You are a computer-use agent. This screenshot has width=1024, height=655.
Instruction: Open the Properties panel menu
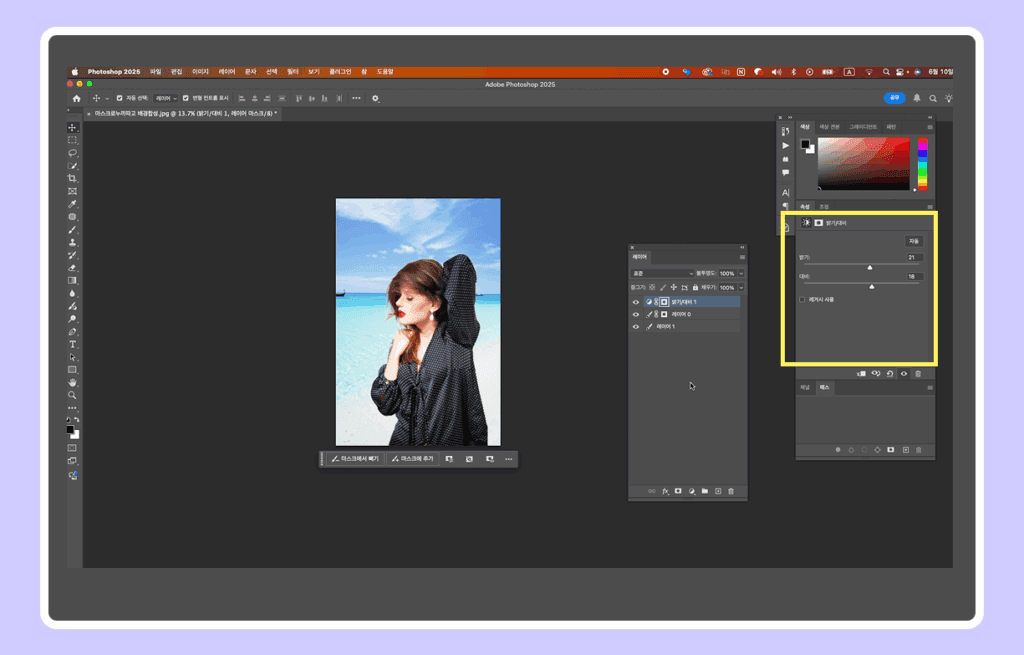point(930,207)
